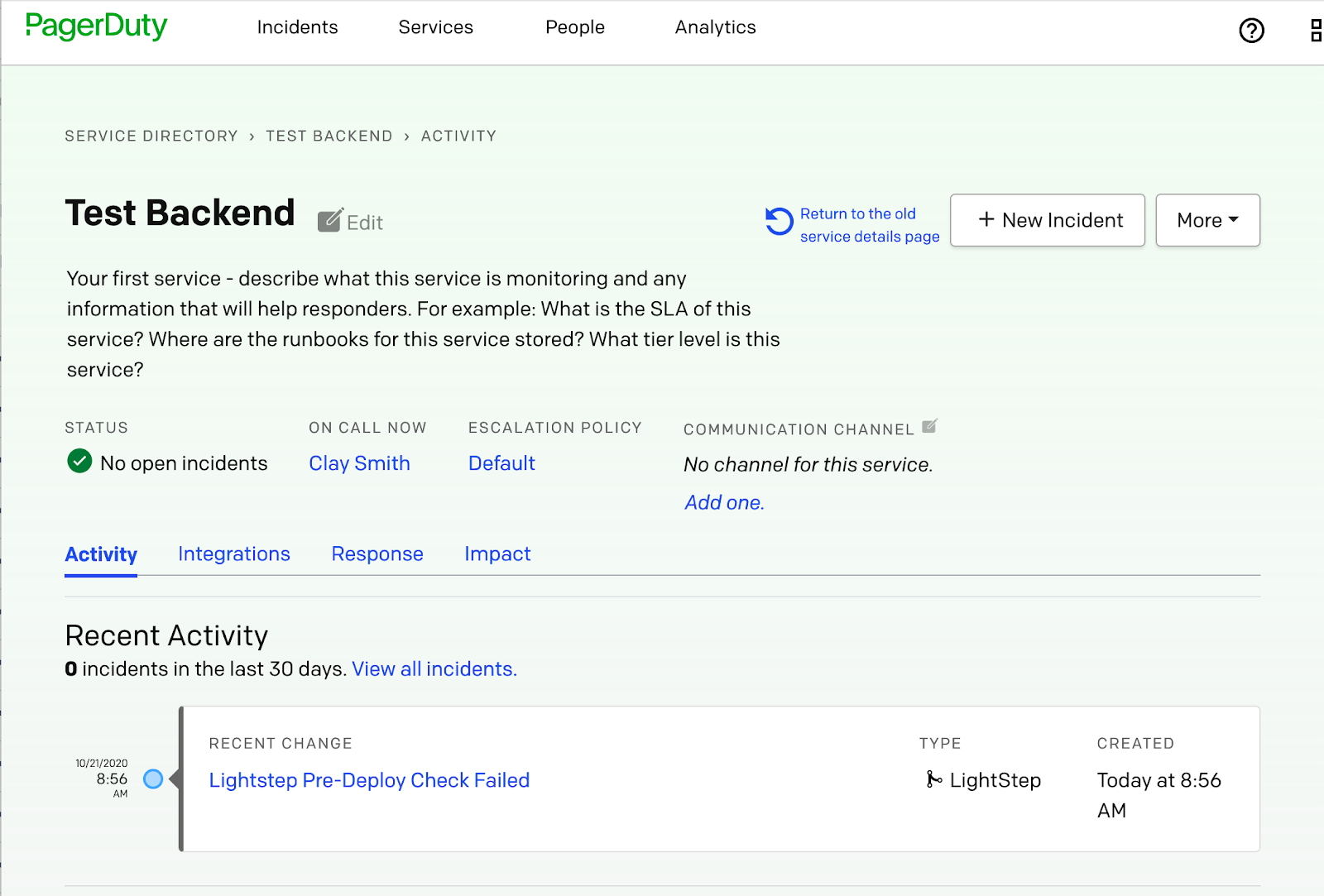
Task: Open the apps grid icon
Action: tap(1316, 31)
